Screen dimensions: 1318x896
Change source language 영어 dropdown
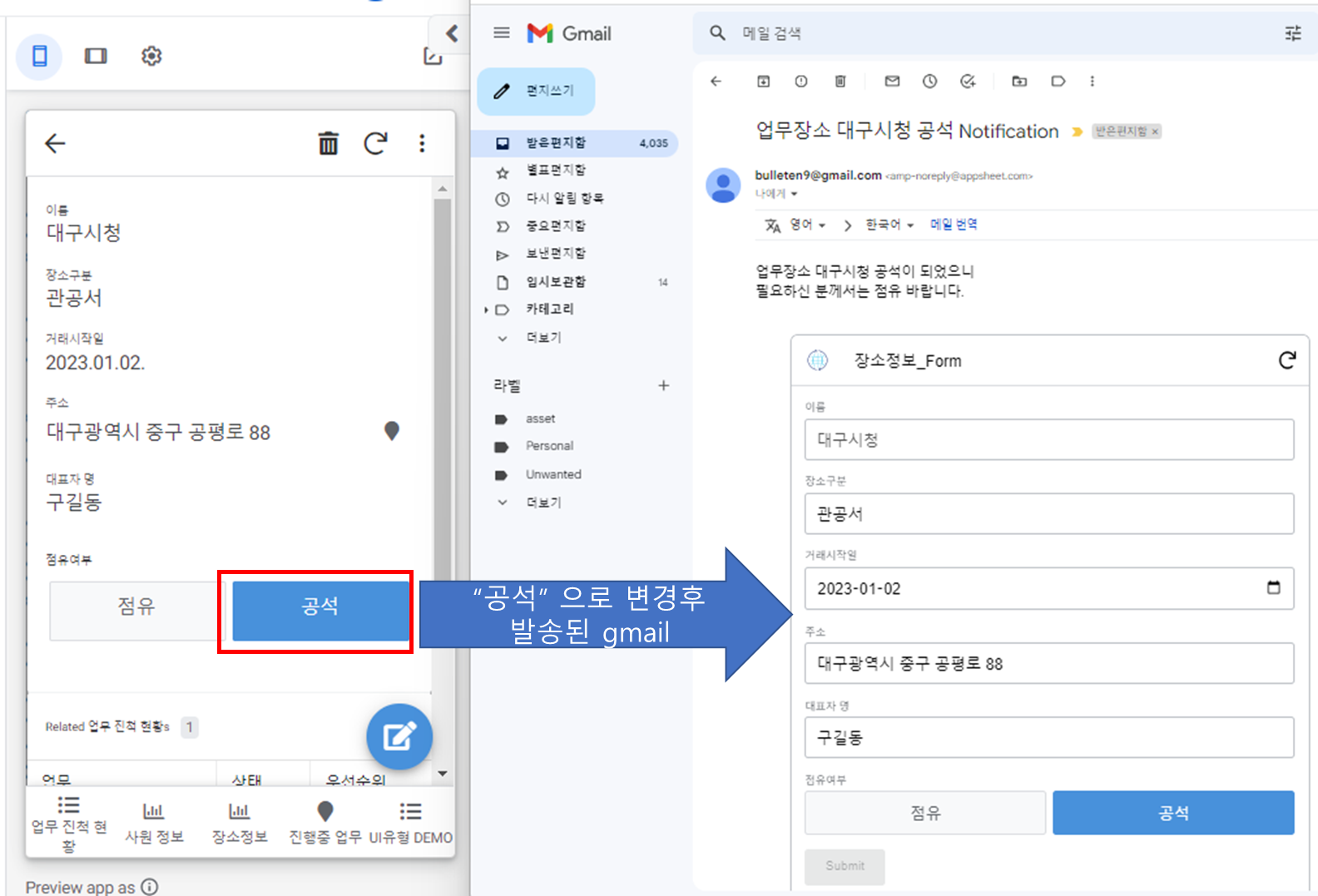coord(807,225)
